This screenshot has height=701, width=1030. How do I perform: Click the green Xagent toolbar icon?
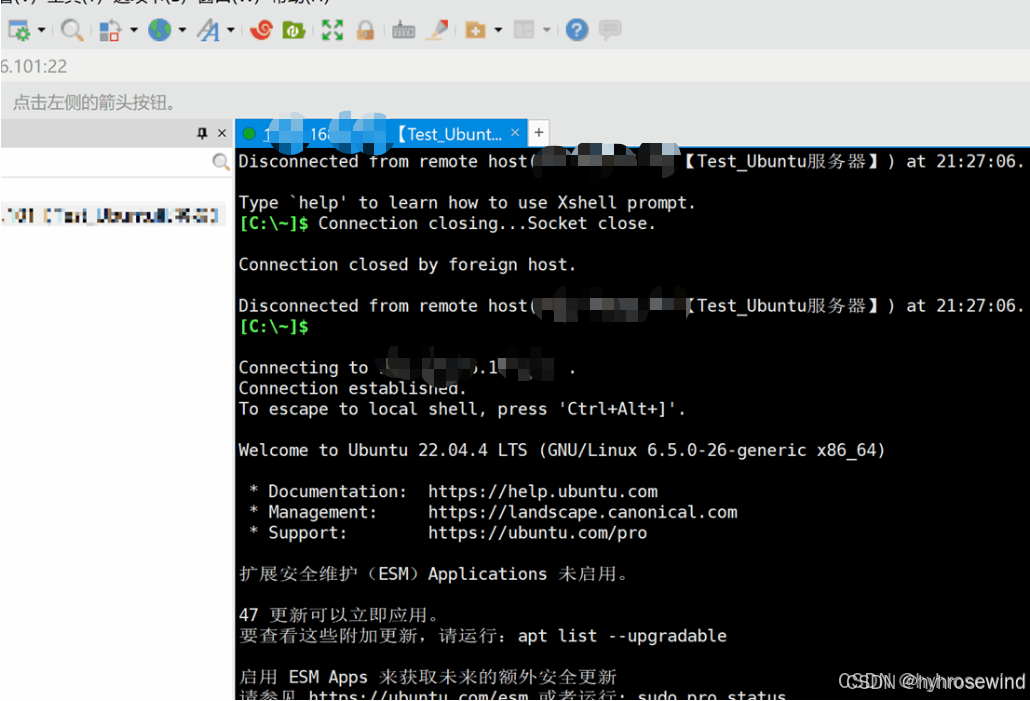(294, 30)
